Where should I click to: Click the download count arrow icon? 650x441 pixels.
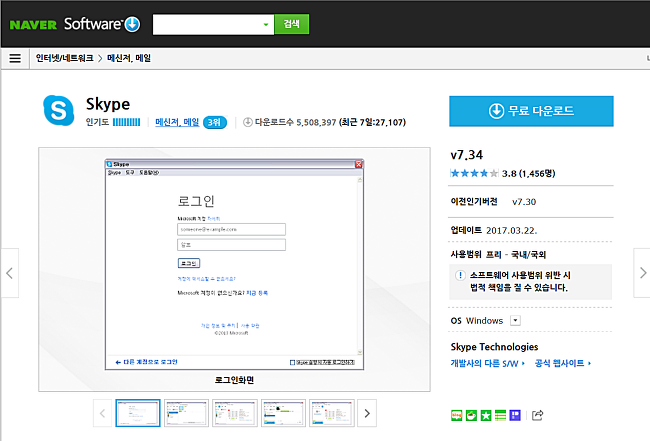click(x=247, y=122)
